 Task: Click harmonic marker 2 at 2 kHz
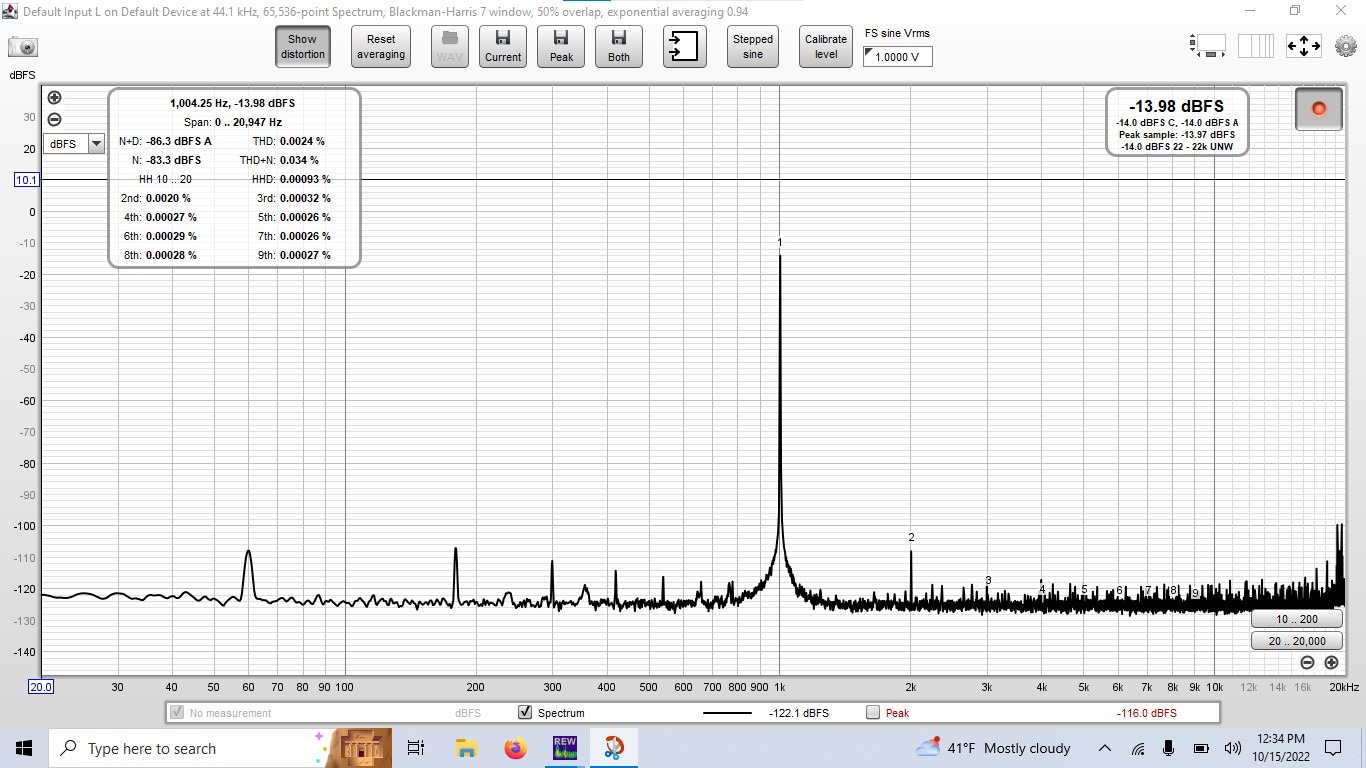[x=911, y=537]
